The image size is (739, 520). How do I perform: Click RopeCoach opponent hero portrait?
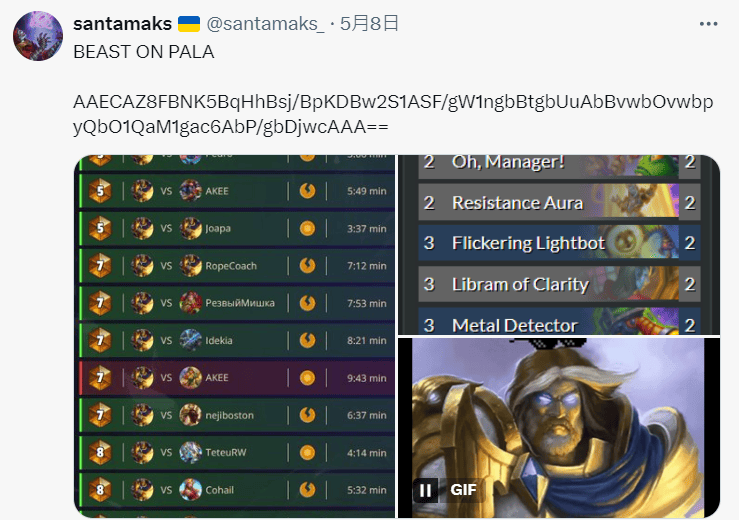191,265
